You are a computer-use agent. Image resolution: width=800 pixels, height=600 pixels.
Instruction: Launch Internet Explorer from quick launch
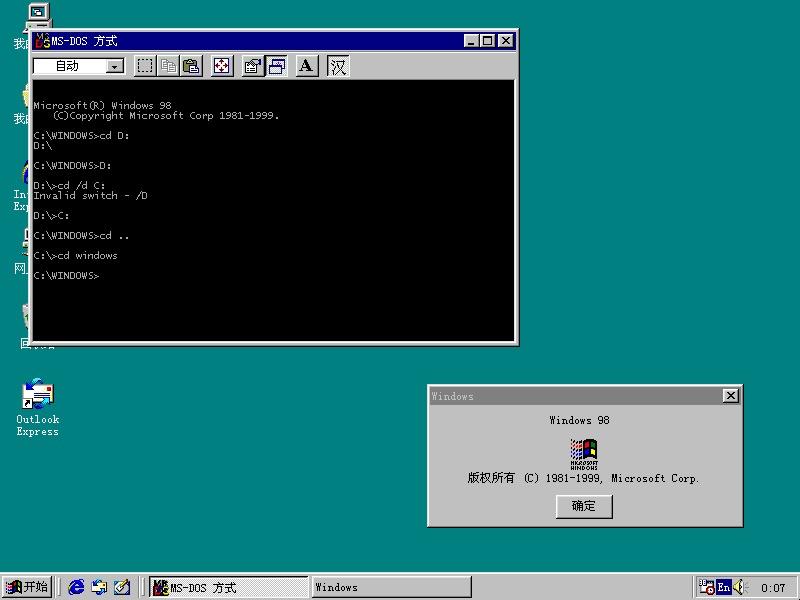point(77,587)
